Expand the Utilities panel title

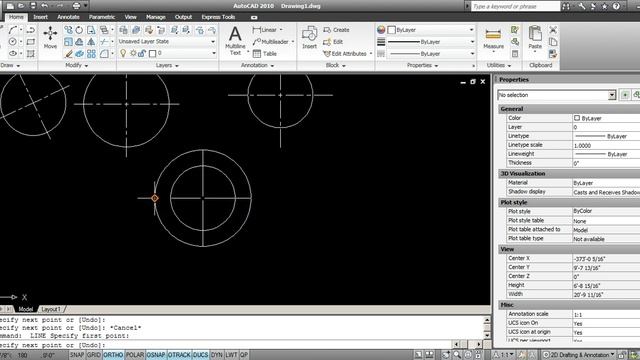click(x=499, y=65)
